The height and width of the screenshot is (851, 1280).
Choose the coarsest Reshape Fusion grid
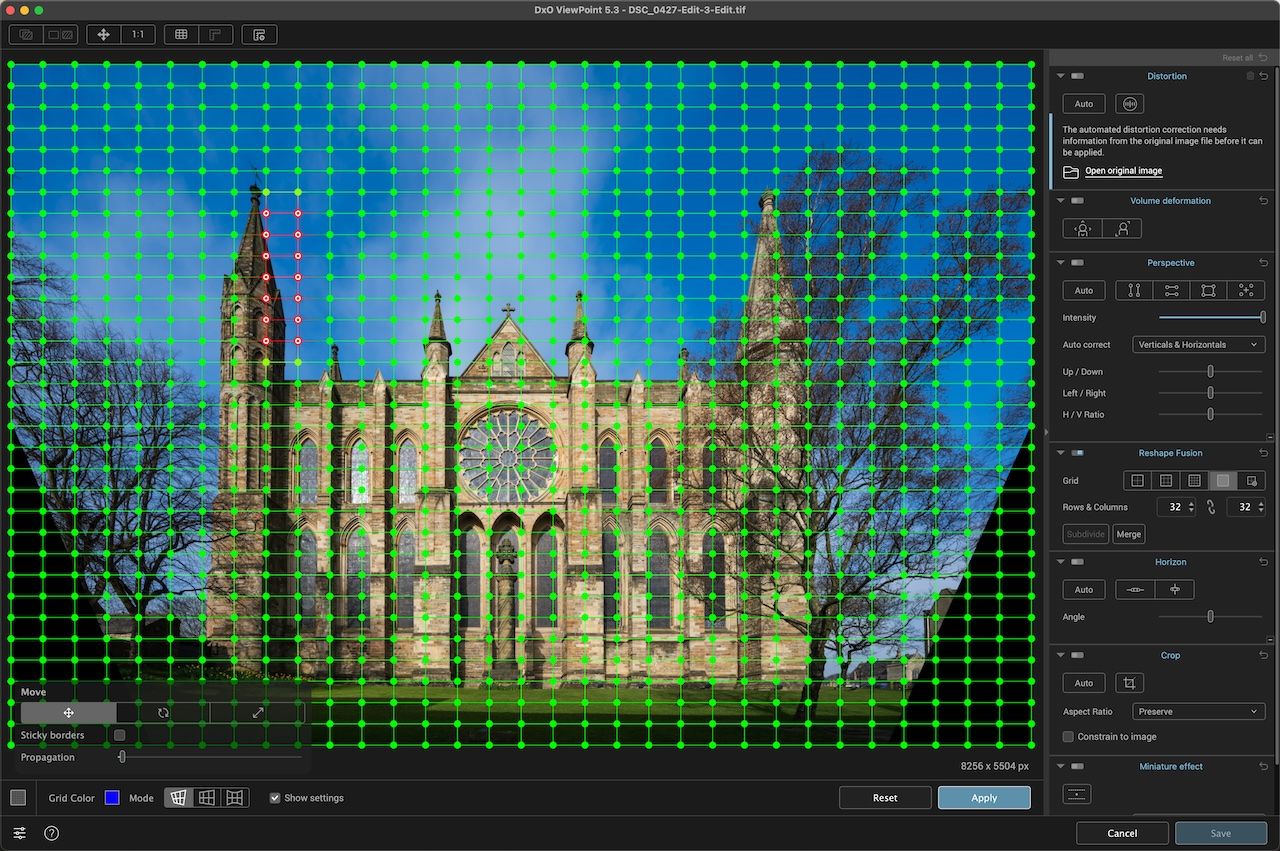point(1137,481)
